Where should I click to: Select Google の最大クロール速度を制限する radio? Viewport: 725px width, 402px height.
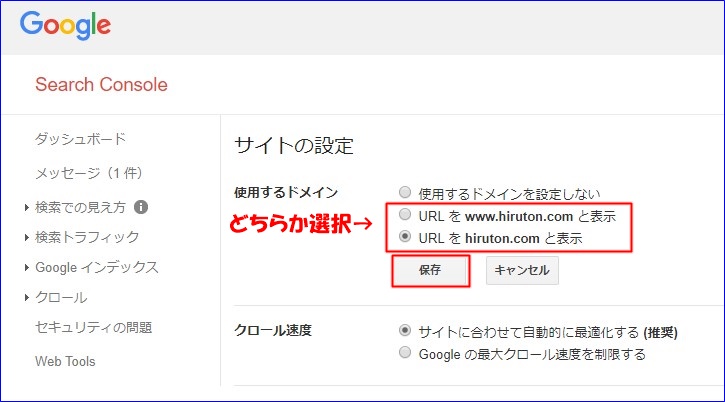tap(405, 353)
